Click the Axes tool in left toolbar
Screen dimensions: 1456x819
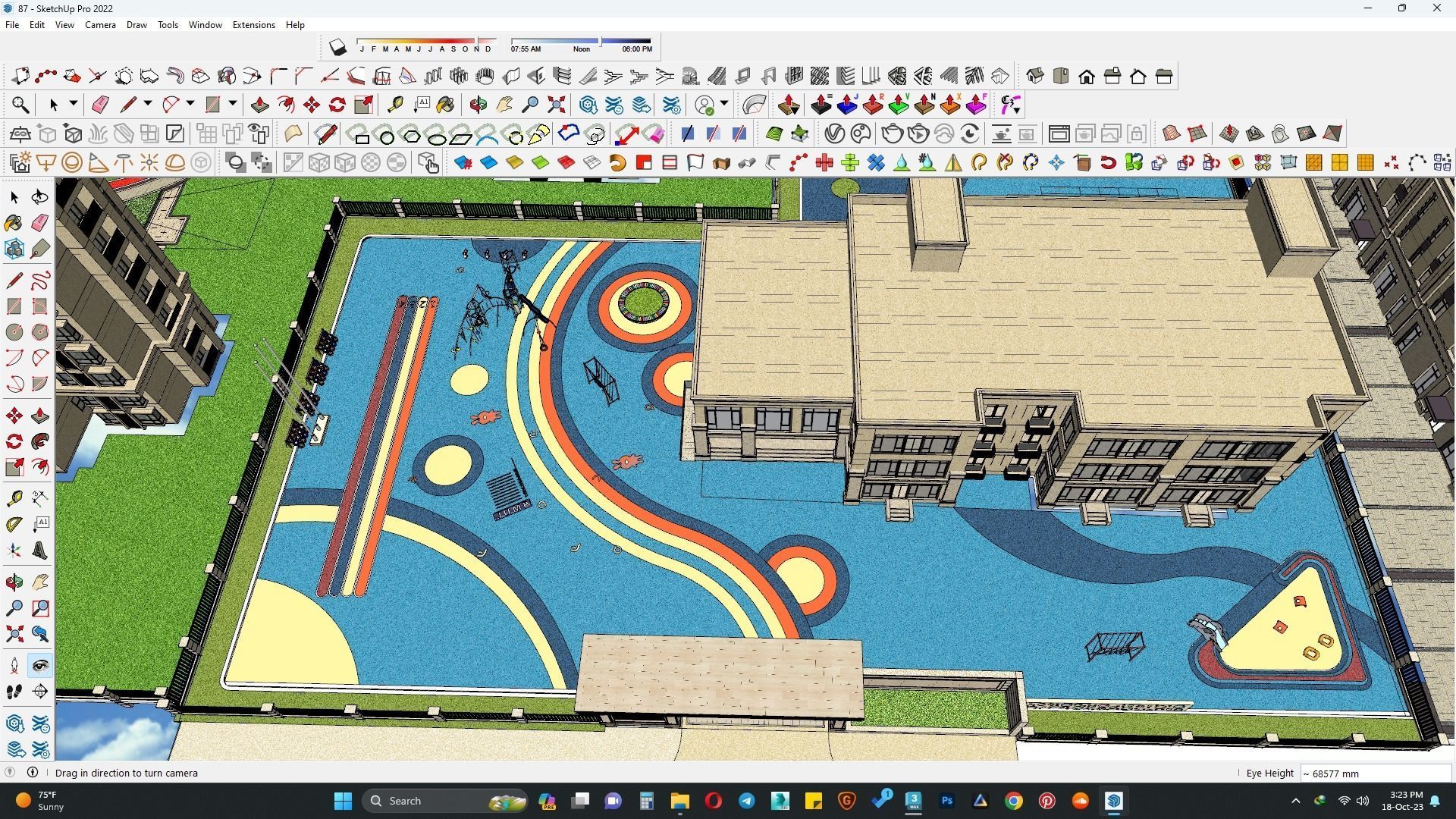(x=14, y=551)
